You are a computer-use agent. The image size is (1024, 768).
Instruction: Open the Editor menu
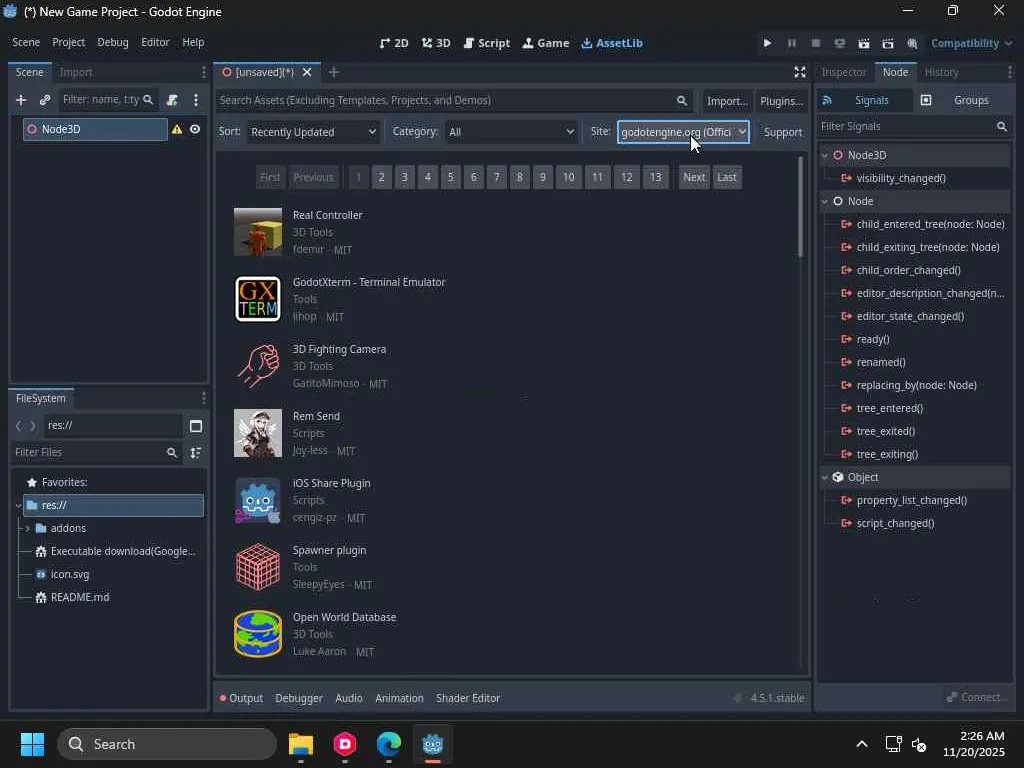(x=155, y=42)
